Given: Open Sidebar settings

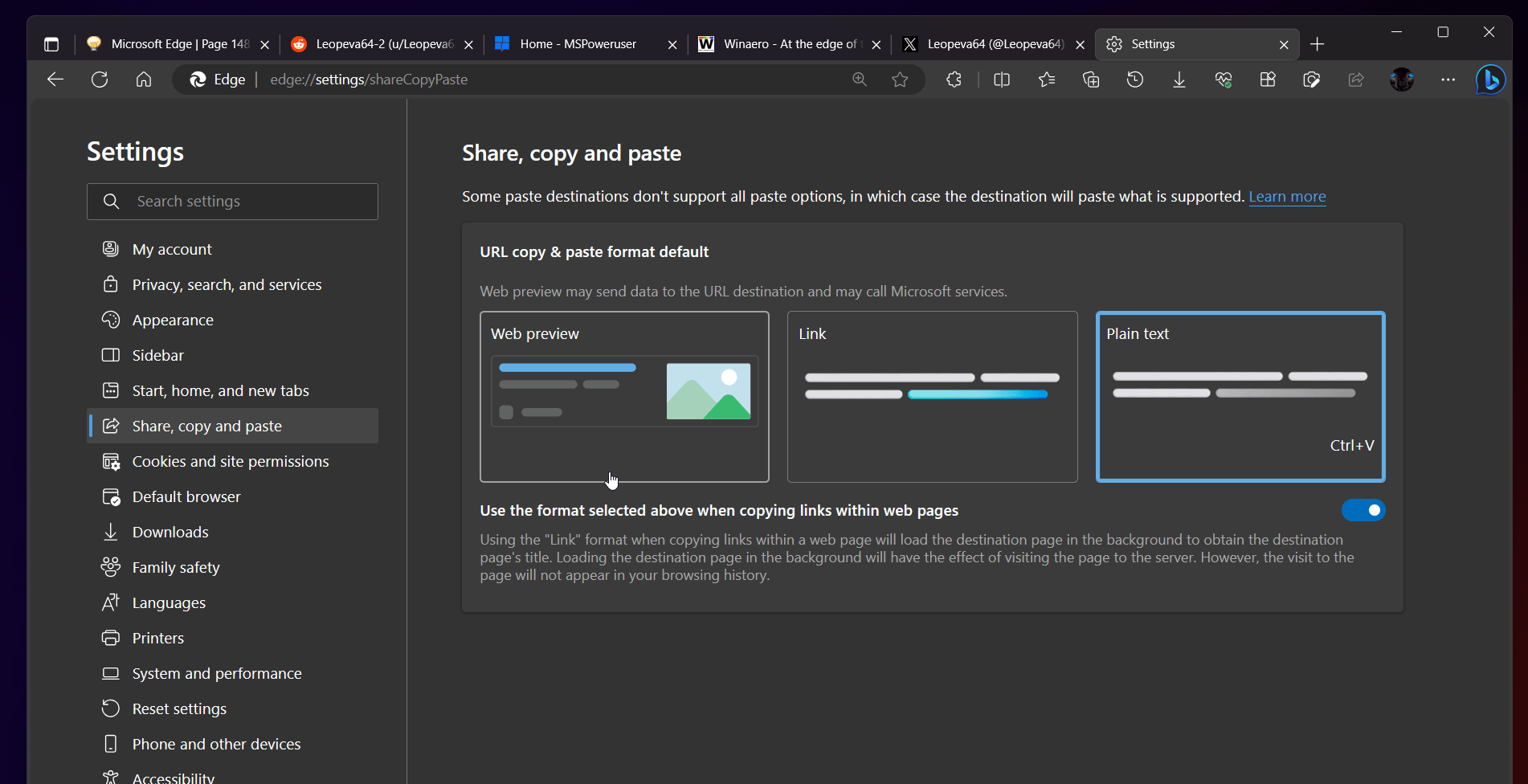Looking at the screenshot, I should pyautogui.click(x=232, y=355).
